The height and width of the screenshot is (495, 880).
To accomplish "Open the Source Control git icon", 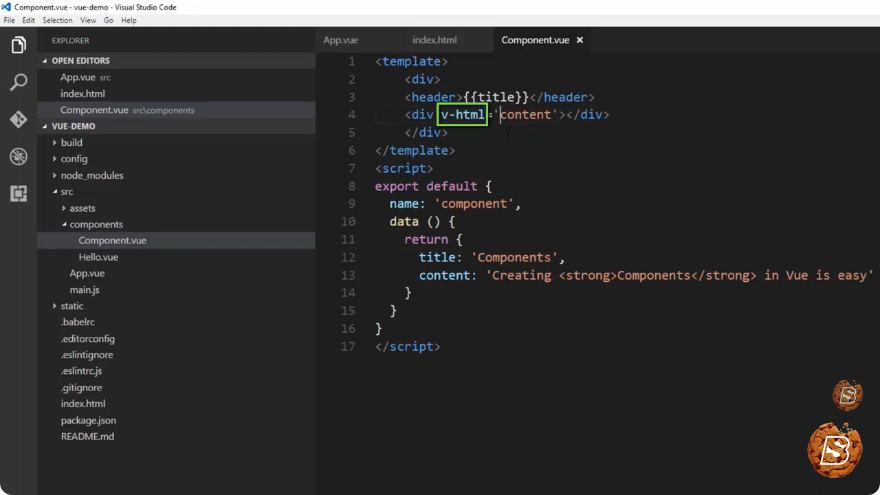I will [18, 119].
